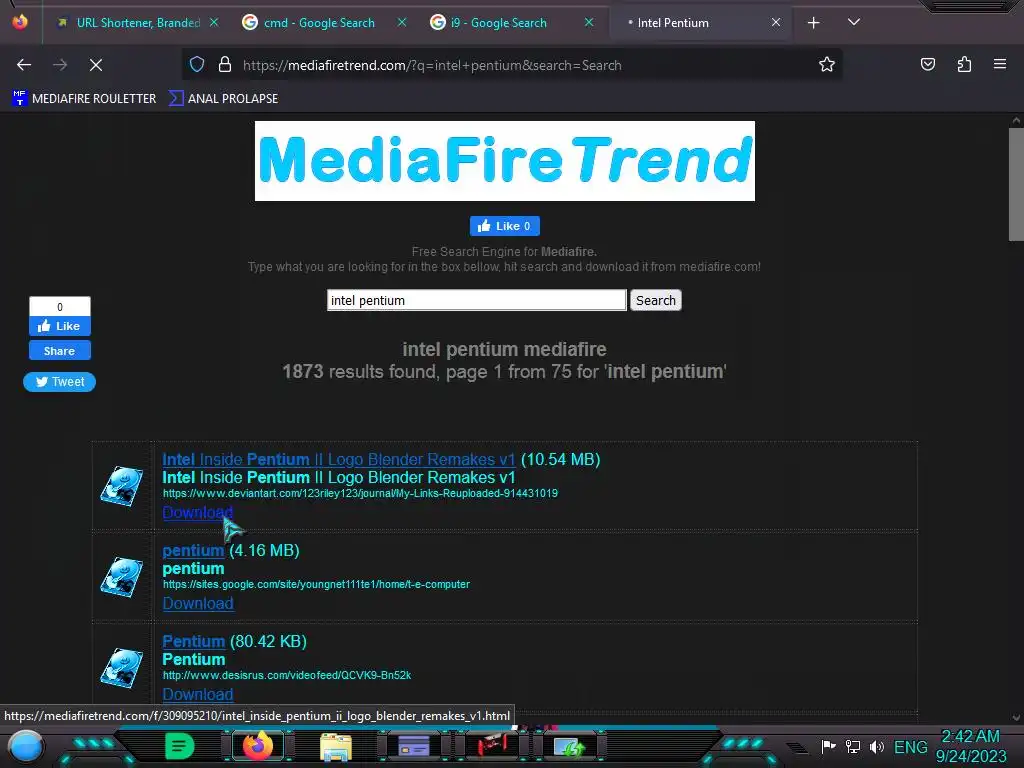Open the Start orb button
The height and width of the screenshot is (768, 1024).
26,746
